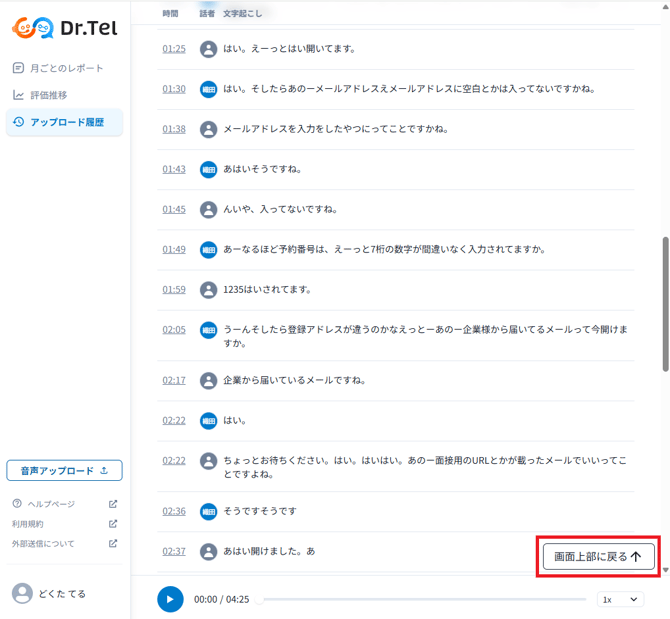Viewport: 670px width, 619px height.
Task: Jump to timestamp 01:49
Action: coord(174,249)
